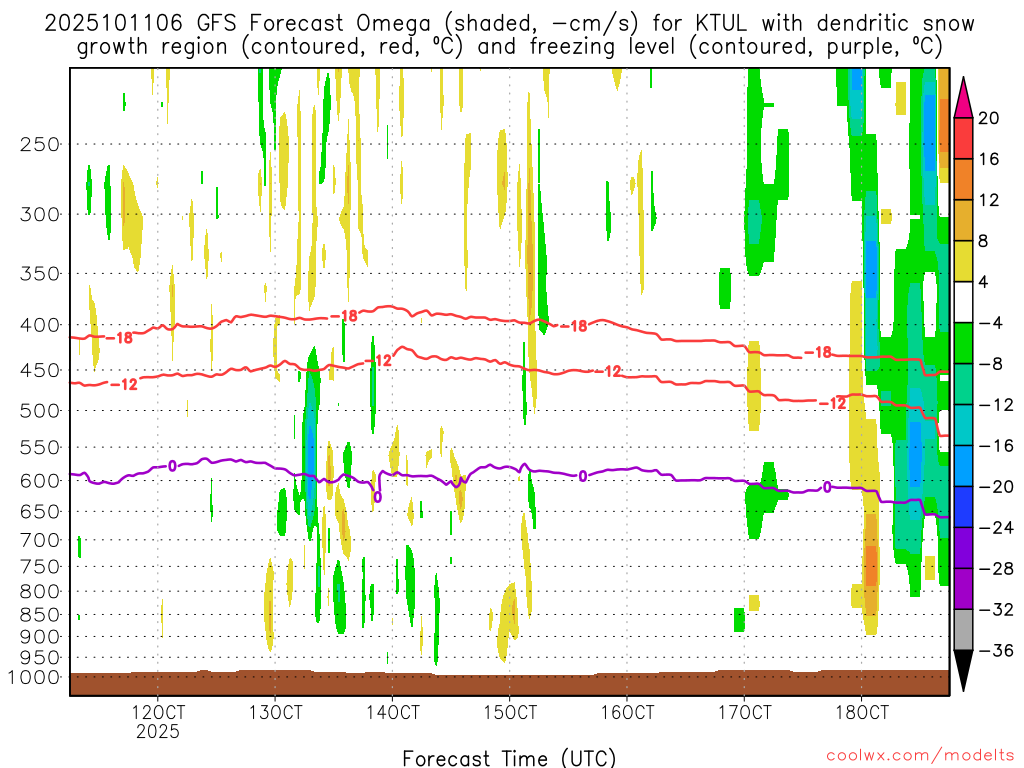
Task: Click the leftmost -18 red contour label
Action: tap(119, 338)
